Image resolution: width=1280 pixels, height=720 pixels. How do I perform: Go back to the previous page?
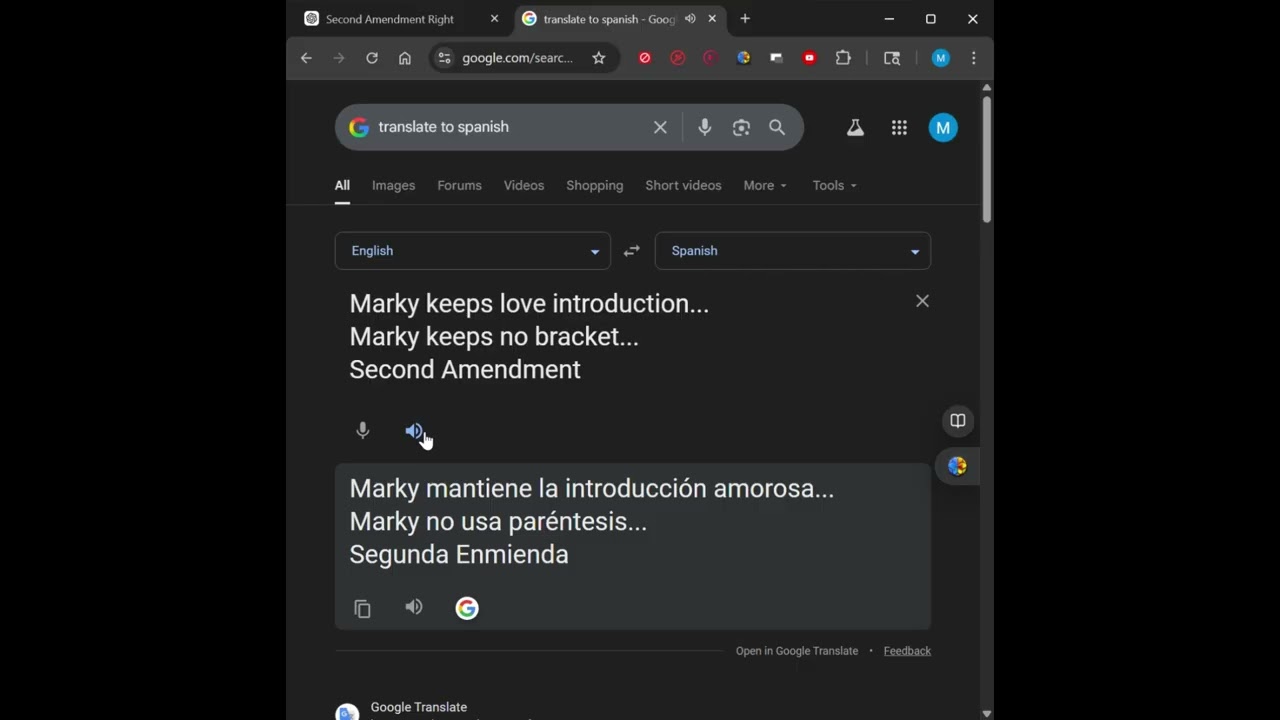(306, 58)
